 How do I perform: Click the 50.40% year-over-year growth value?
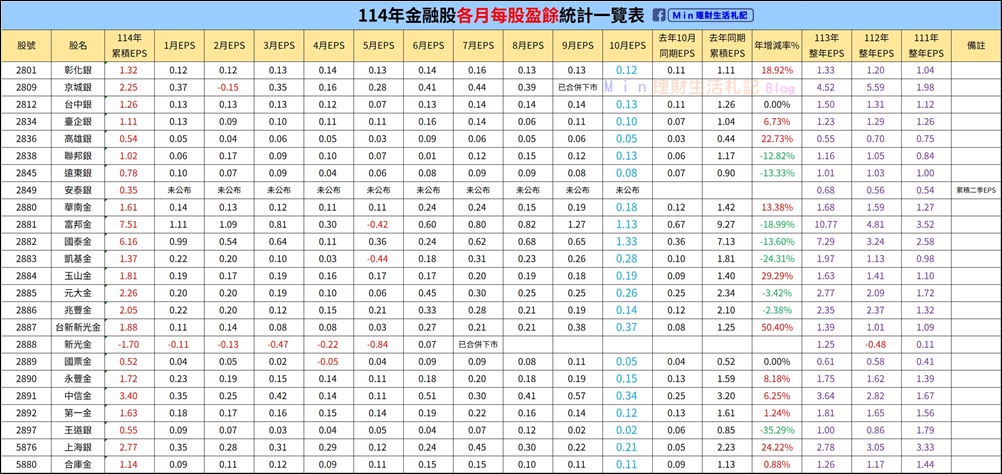click(776, 326)
